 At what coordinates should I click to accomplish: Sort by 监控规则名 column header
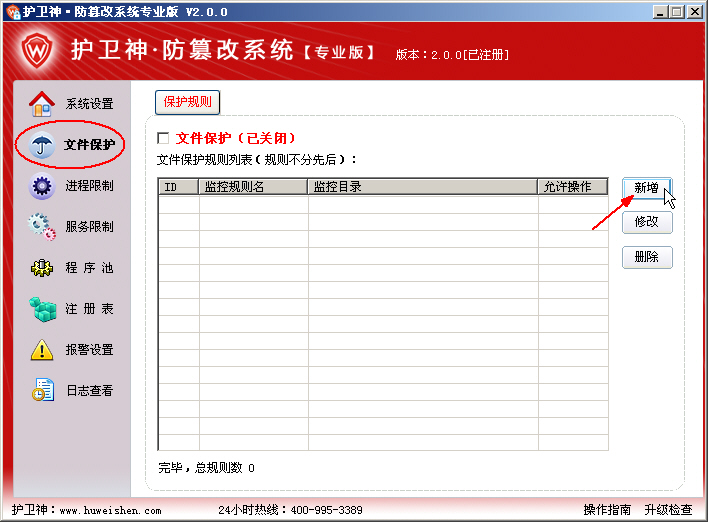(x=253, y=186)
